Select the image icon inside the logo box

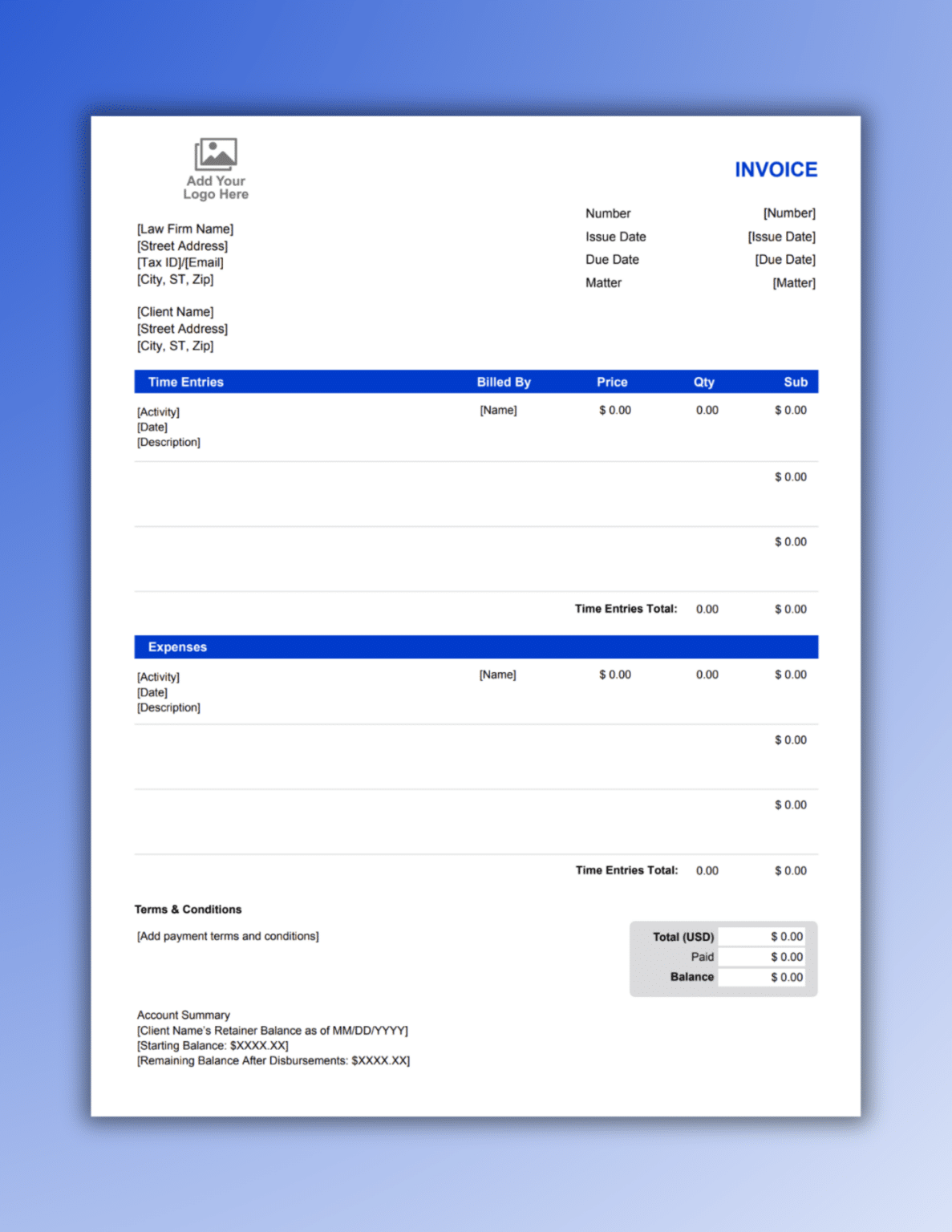(x=216, y=152)
